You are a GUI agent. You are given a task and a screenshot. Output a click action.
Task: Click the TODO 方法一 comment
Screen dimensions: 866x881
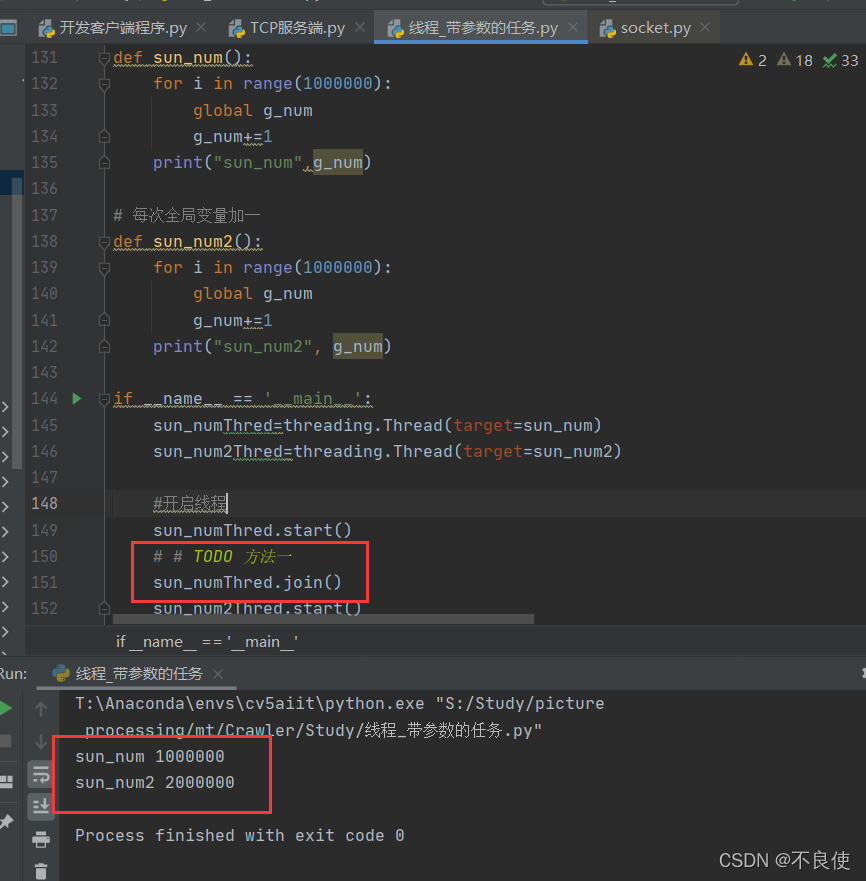click(223, 557)
